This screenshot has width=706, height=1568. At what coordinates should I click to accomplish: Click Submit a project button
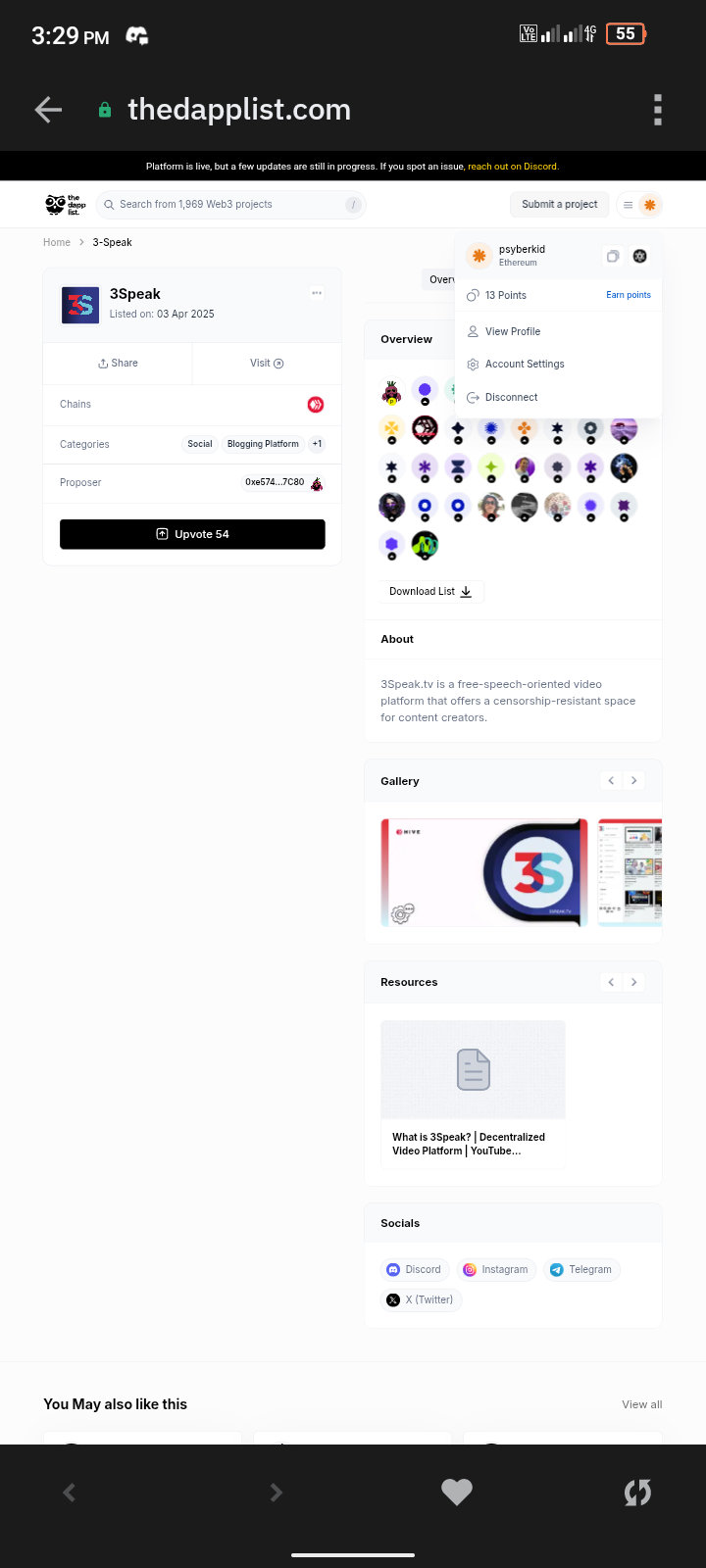point(559,204)
